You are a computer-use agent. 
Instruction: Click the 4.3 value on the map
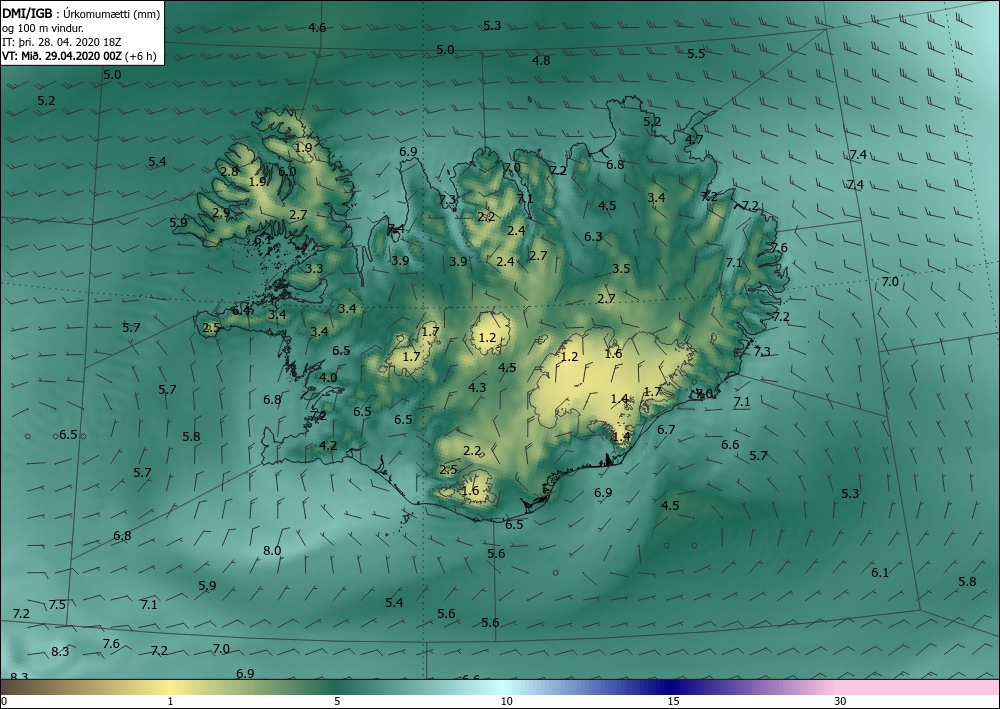pos(477,387)
